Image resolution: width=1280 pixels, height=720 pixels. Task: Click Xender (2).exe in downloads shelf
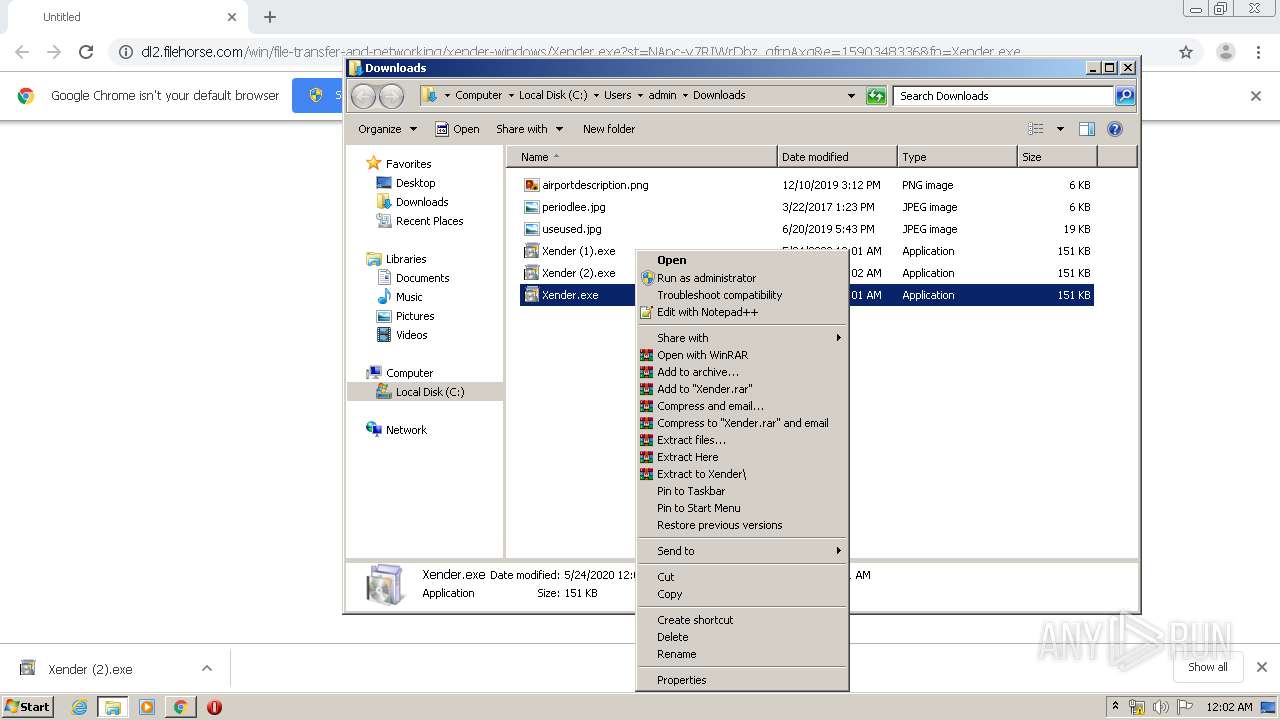(90, 669)
